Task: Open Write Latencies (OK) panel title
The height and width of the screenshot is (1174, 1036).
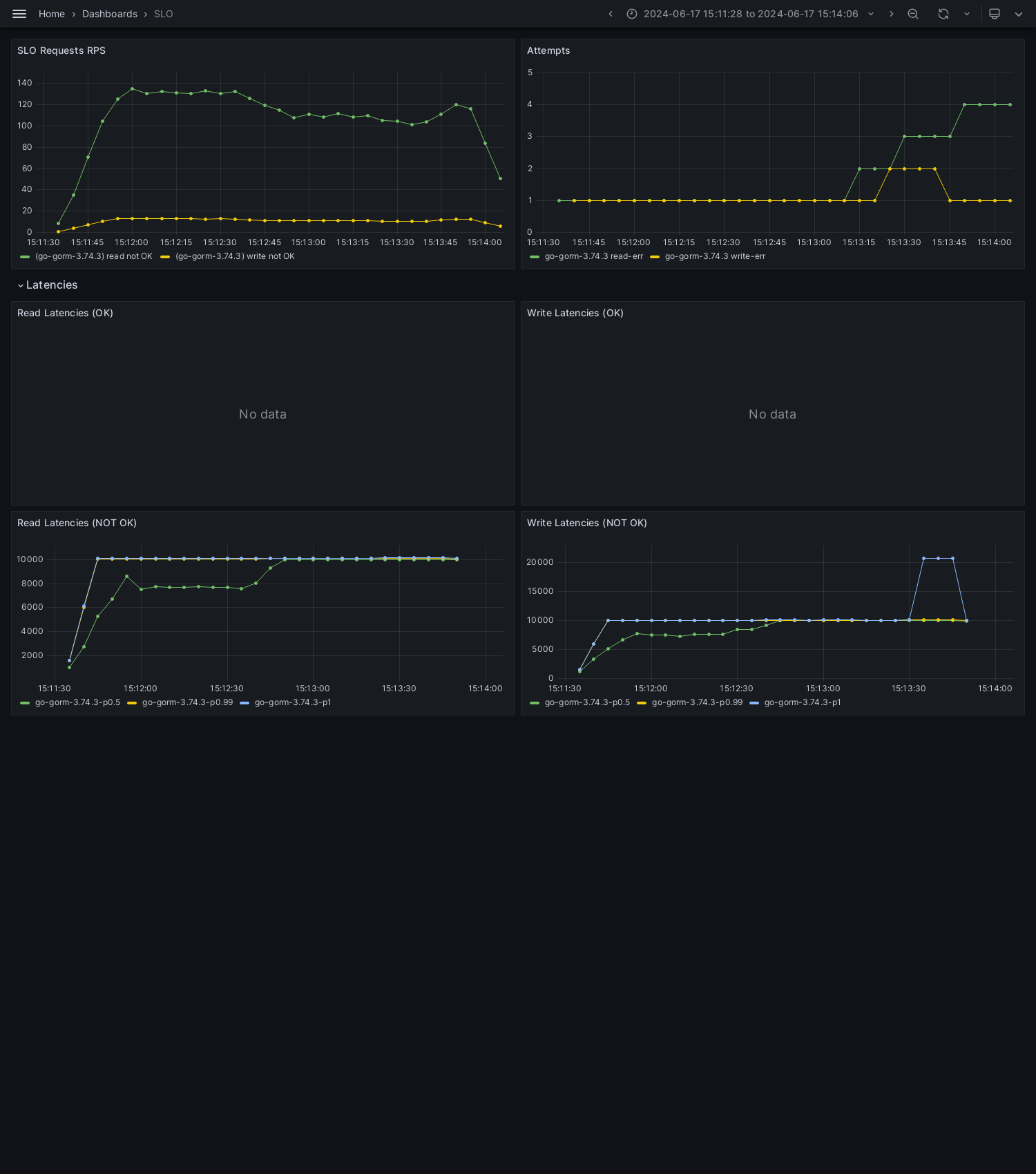Action: tap(575, 313)
